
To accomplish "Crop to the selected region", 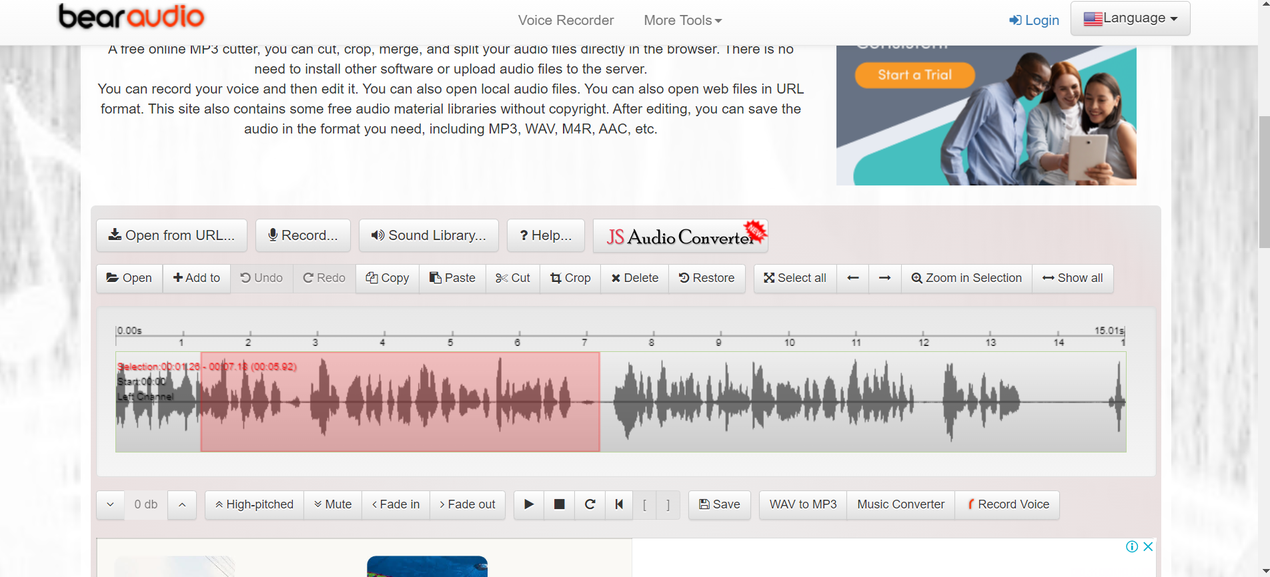I will pyautogui.click(x=571, y=278).
